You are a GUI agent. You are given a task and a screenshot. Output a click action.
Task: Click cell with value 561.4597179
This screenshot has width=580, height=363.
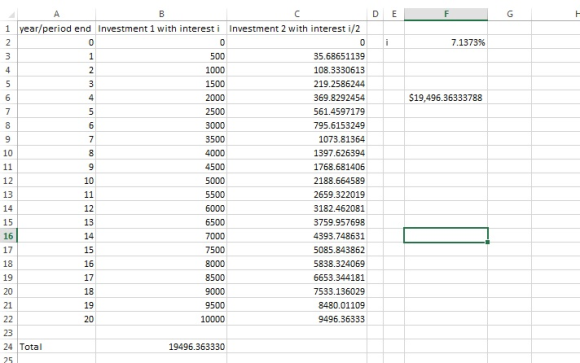tap(297, 111)
